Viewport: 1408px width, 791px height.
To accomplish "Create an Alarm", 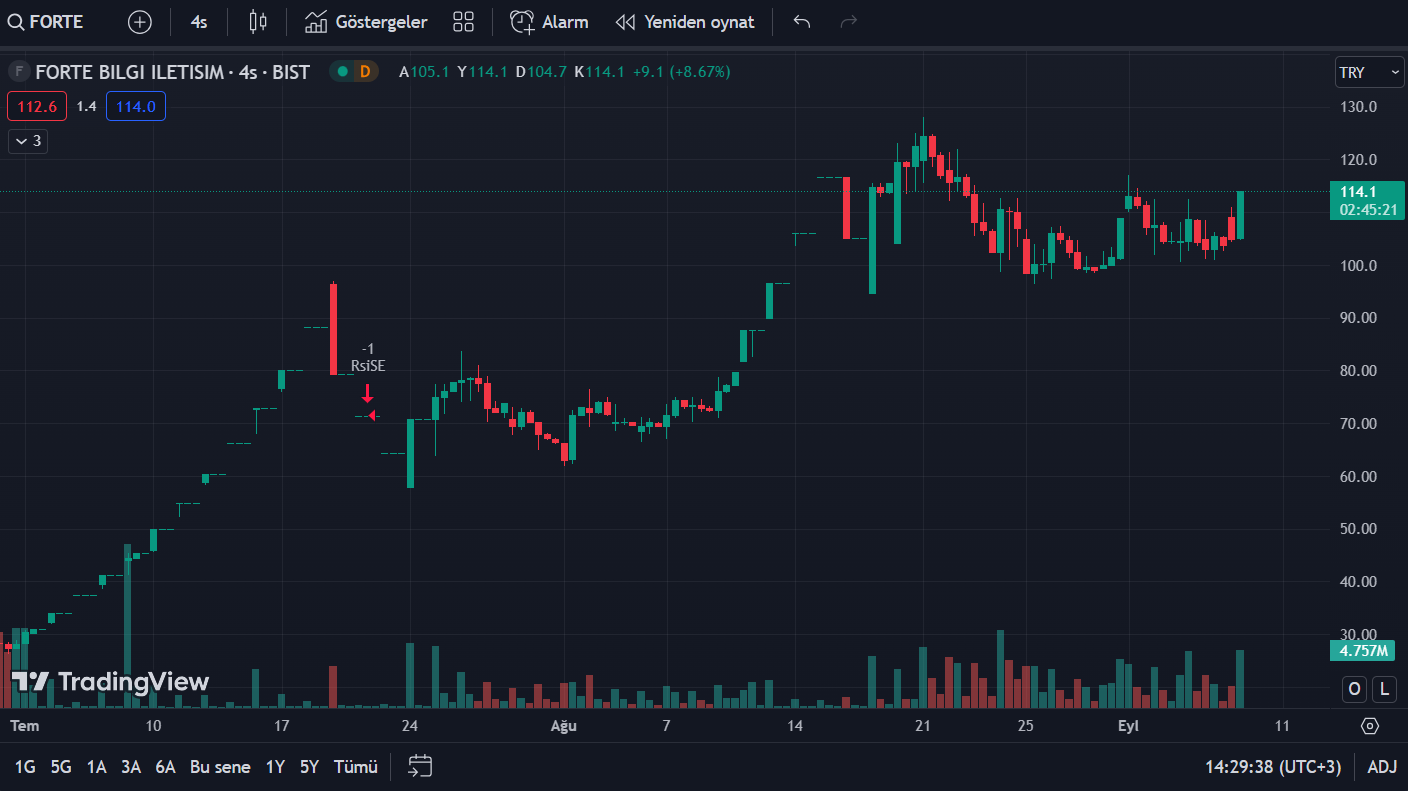I will (549, 22).
